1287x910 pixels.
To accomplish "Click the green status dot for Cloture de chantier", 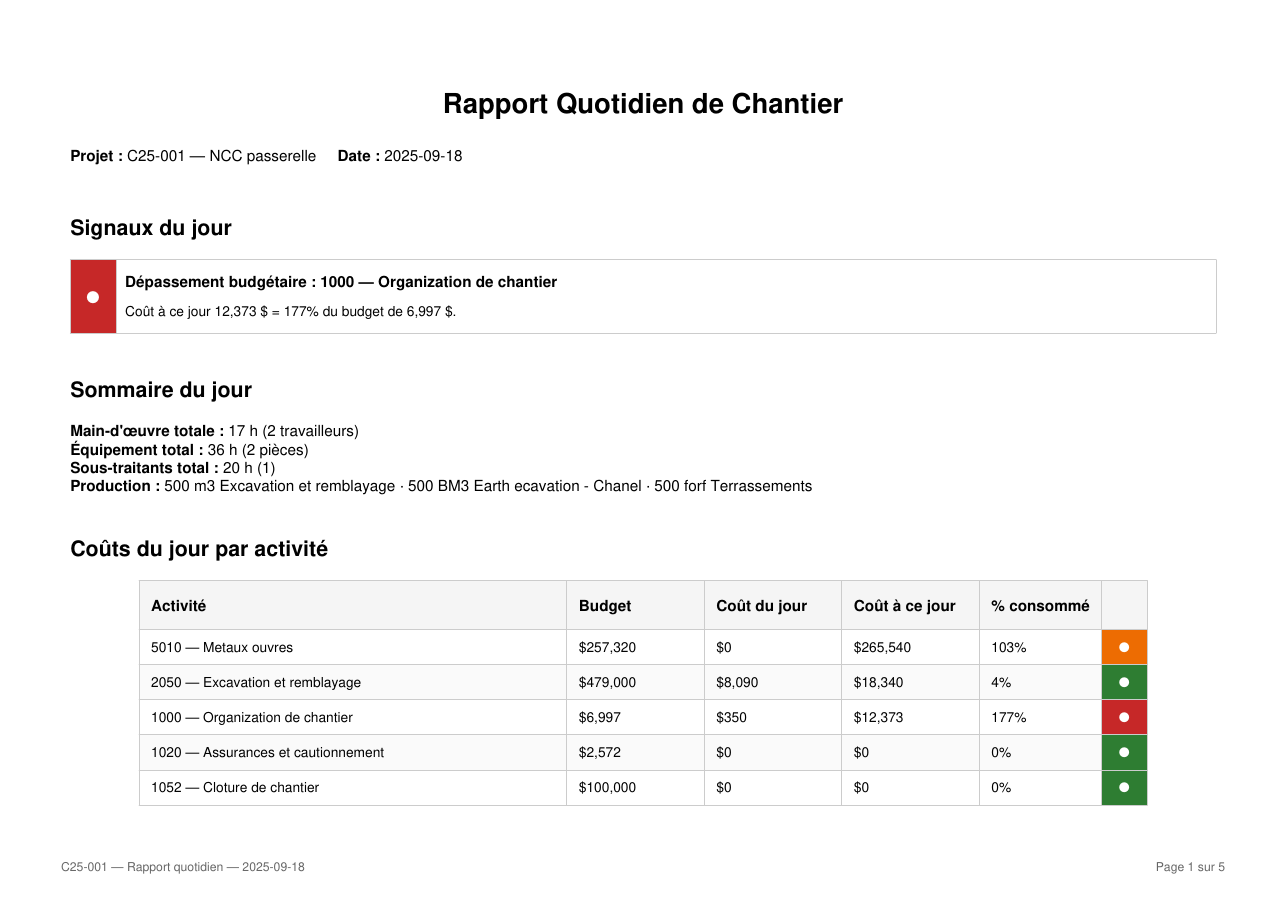I will [x=1124, y=787].
